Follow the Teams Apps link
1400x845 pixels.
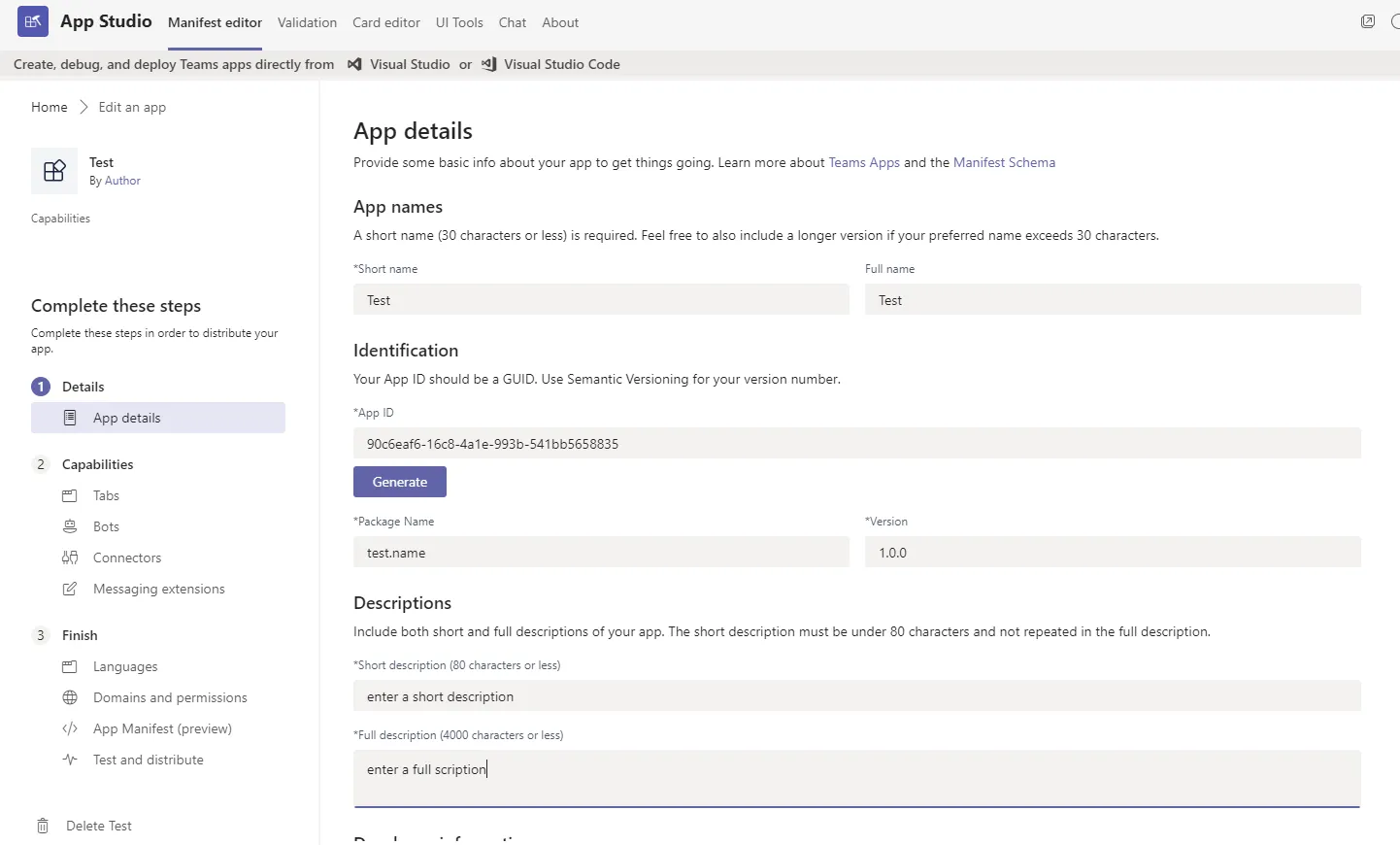tap(864, 163)
